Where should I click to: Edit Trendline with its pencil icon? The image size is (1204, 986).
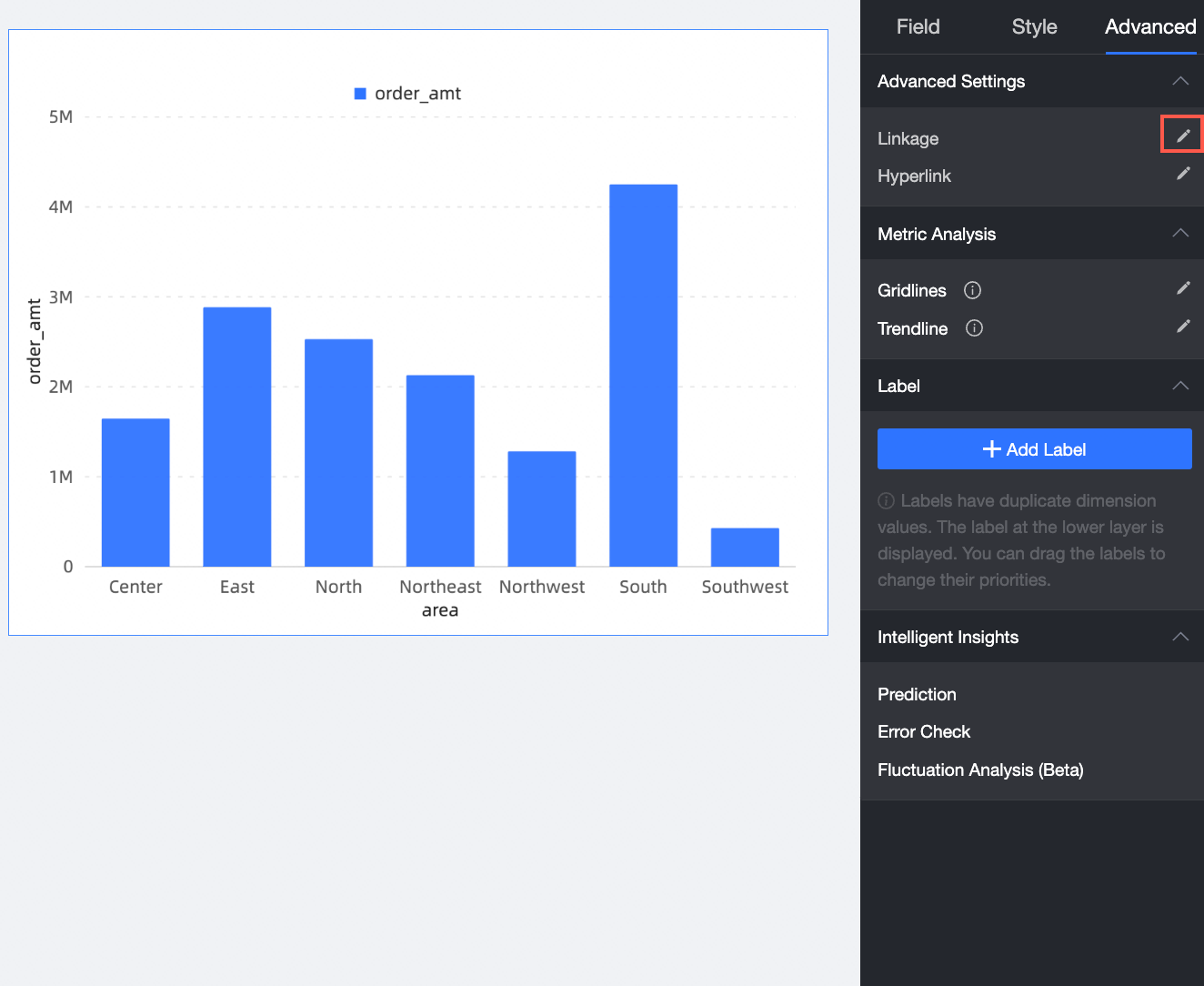click(1183, 326)
